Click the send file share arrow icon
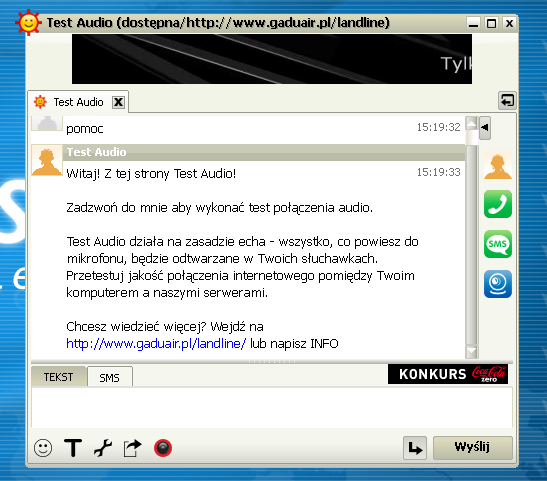This screenshot has height=481, width=547. (x=133, y=448)
